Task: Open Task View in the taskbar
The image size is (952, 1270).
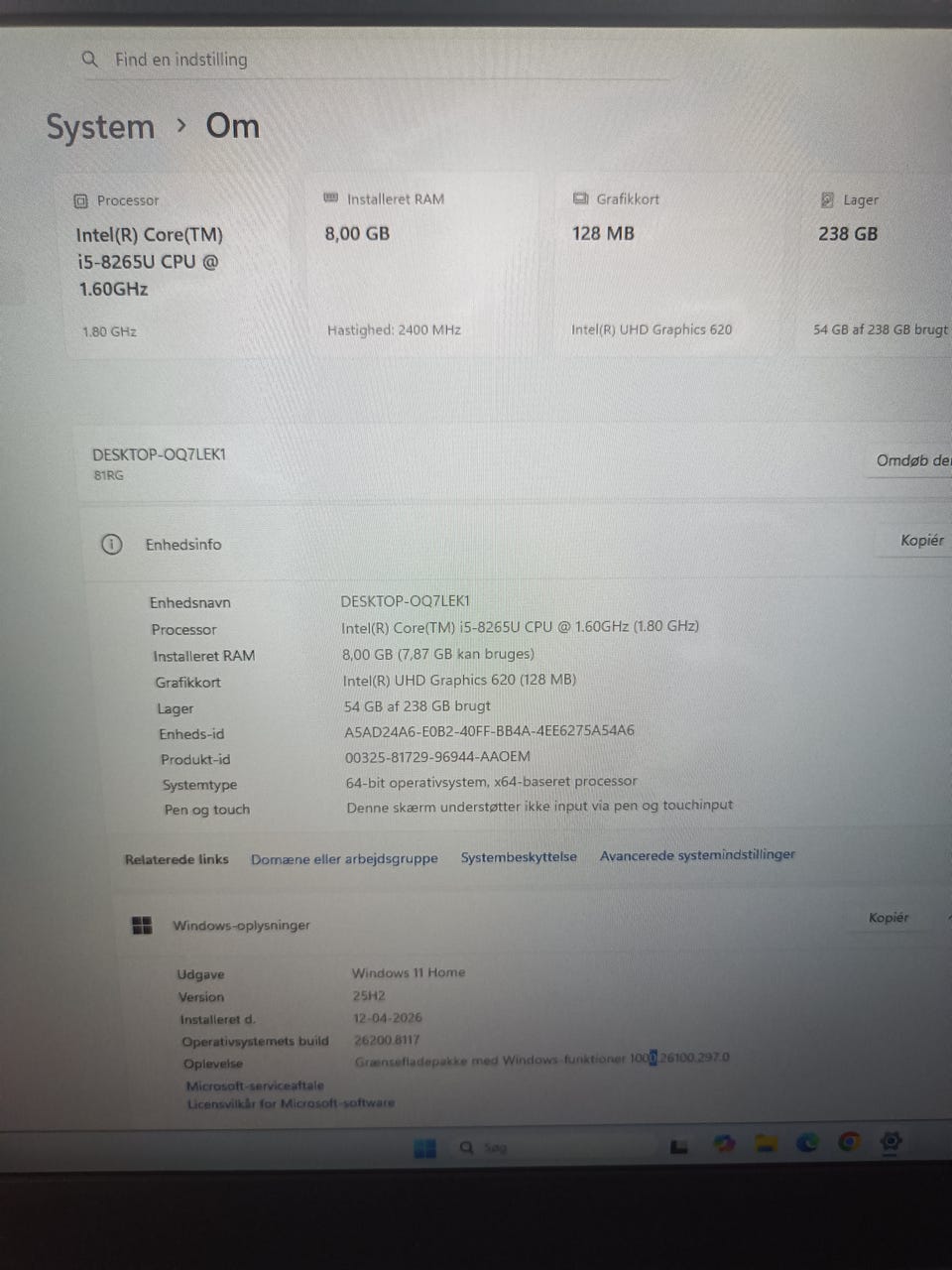Action: point(679,1146)
